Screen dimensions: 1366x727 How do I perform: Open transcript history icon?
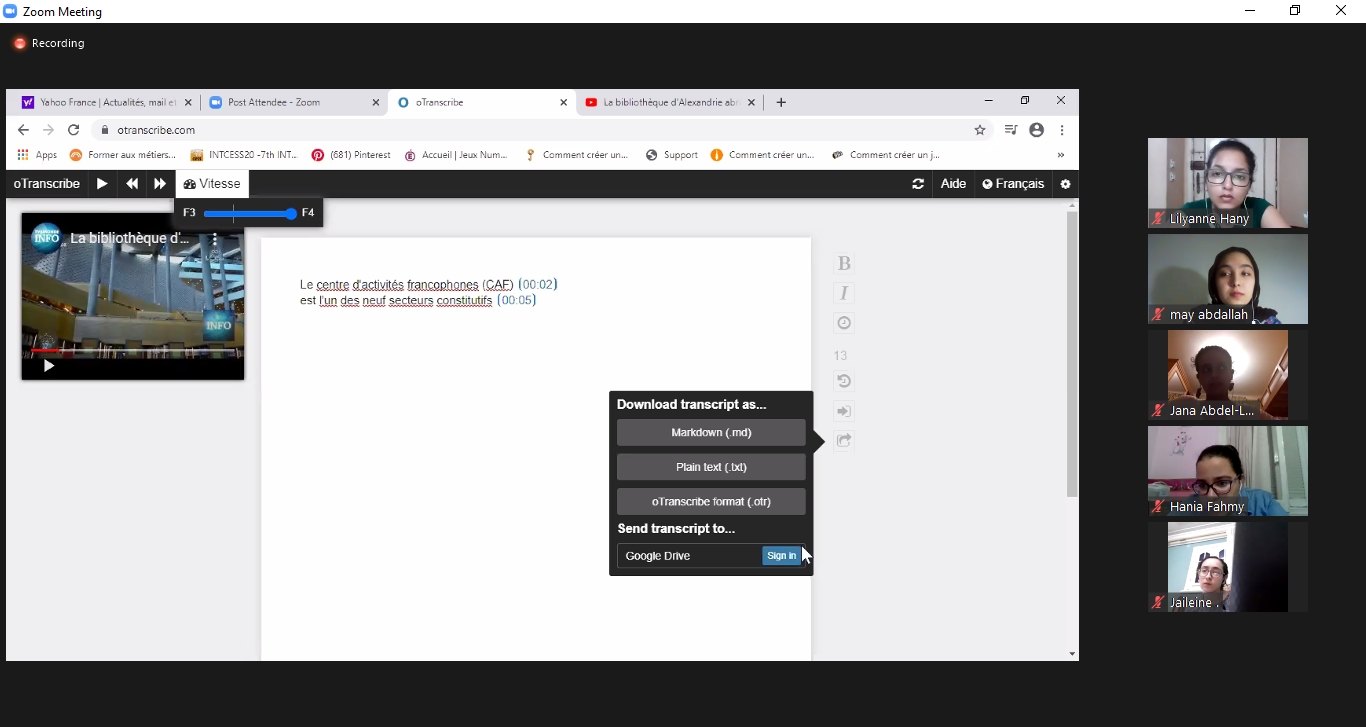point(844,381)
